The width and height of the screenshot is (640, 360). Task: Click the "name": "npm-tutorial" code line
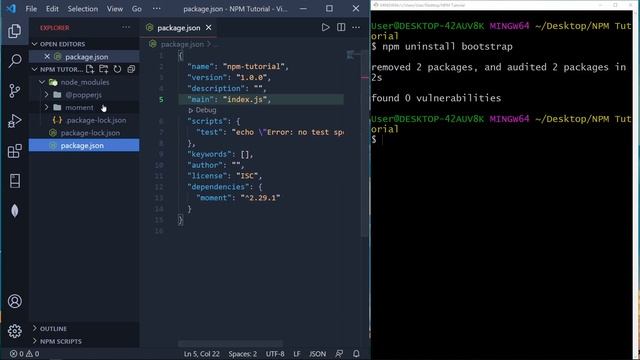(x=238, y=67)
